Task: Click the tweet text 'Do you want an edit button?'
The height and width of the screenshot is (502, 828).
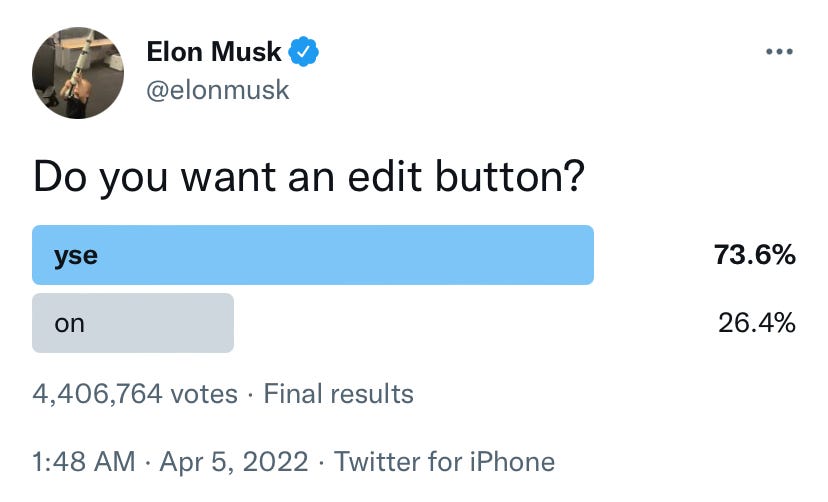Action: coord(309,177)
